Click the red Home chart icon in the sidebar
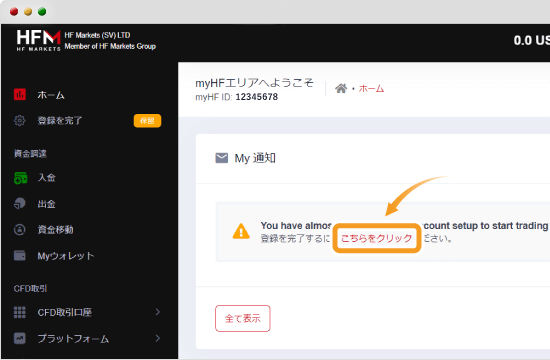 point(20,94)
